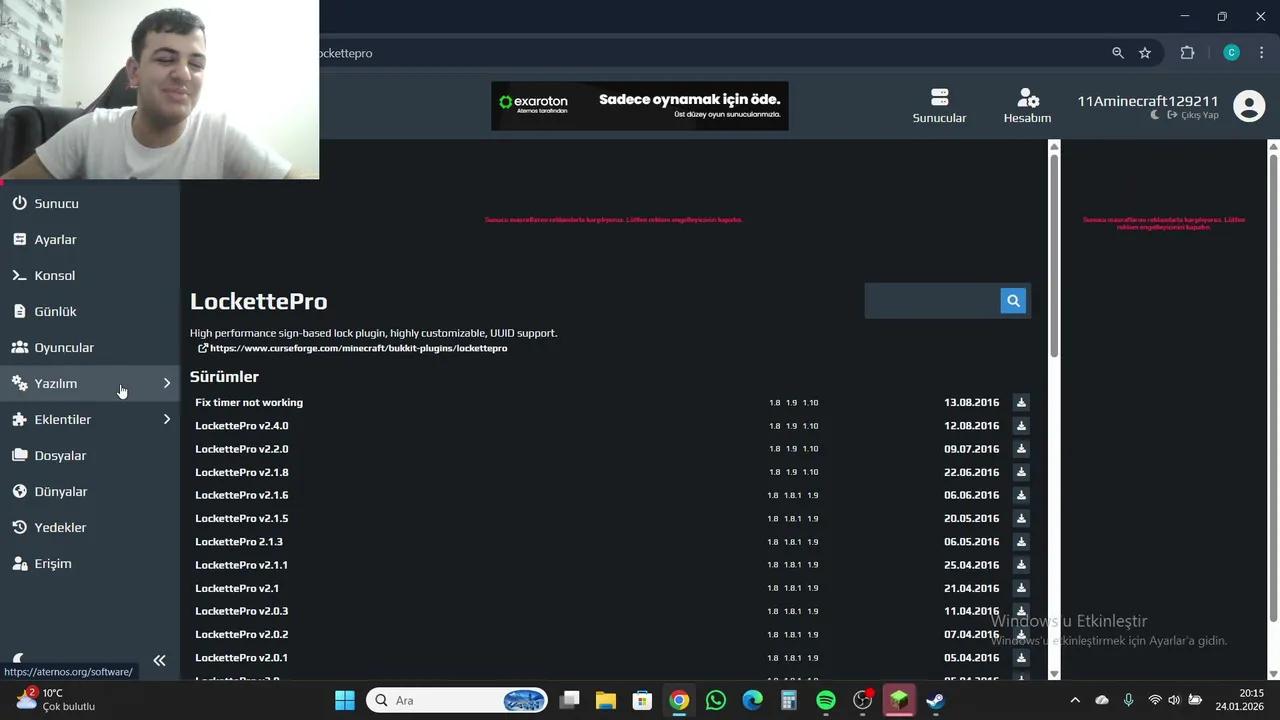Open File Explorer from the taskbar
1280x720 pixels.
pos(606,700)
